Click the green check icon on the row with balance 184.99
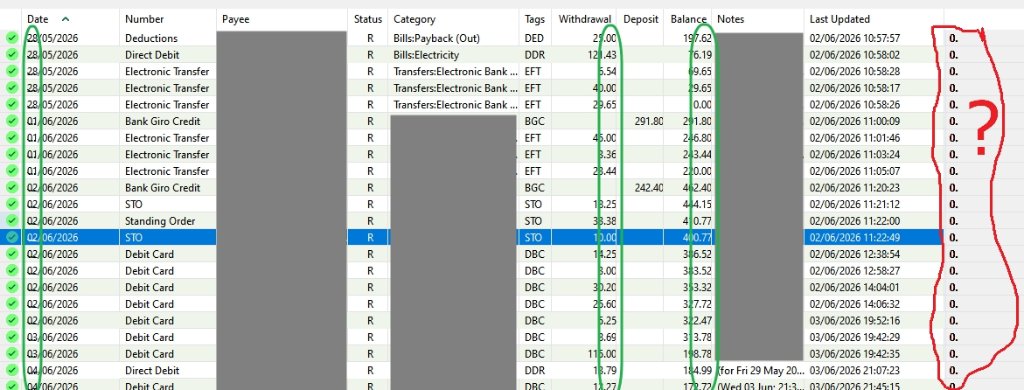This screenshot has width=1024, height=390. (12, 370)
